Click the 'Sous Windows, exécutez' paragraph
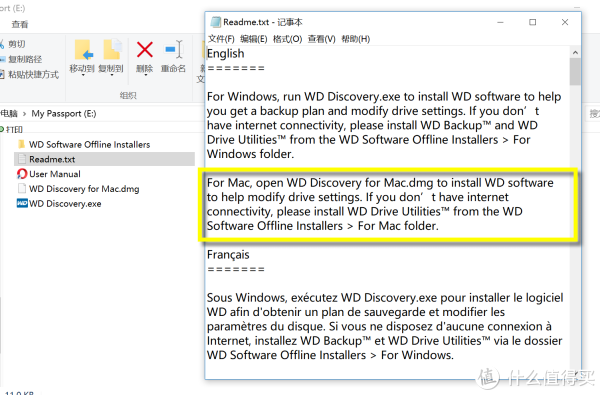The width and height of the screenshot is (600, 395). coord(385,326)
